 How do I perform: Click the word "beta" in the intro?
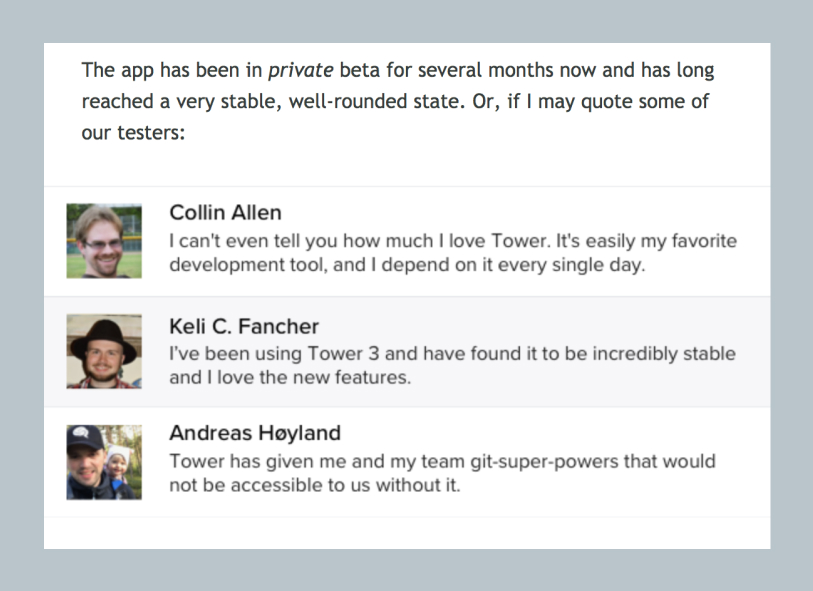click(x=359, y=71)
